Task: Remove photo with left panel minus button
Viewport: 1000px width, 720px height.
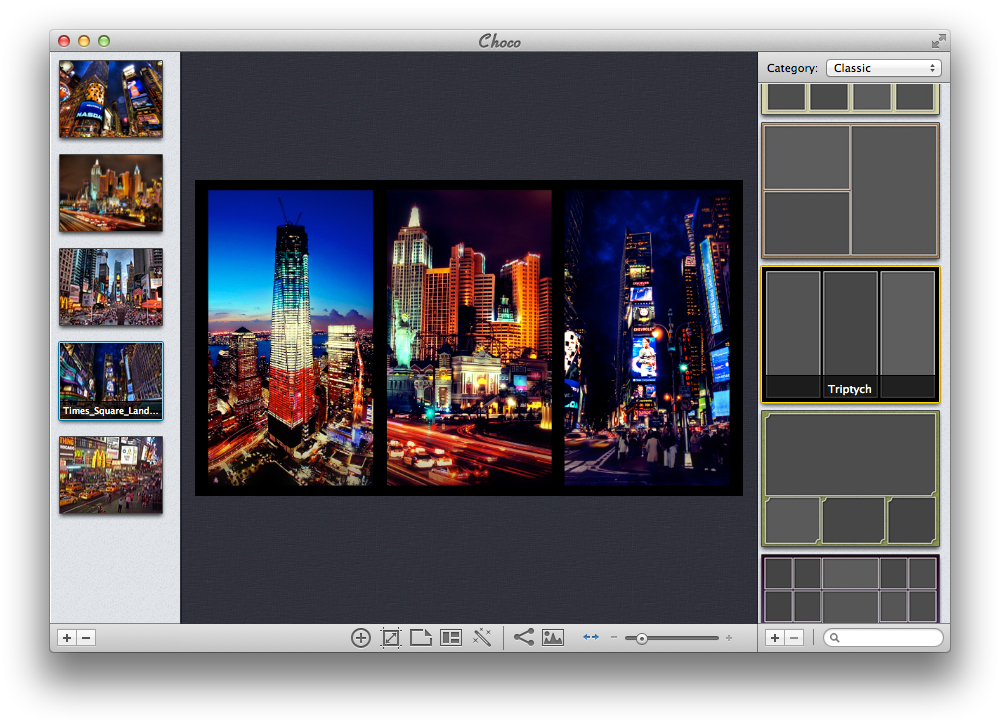Action: pos(86,638)
